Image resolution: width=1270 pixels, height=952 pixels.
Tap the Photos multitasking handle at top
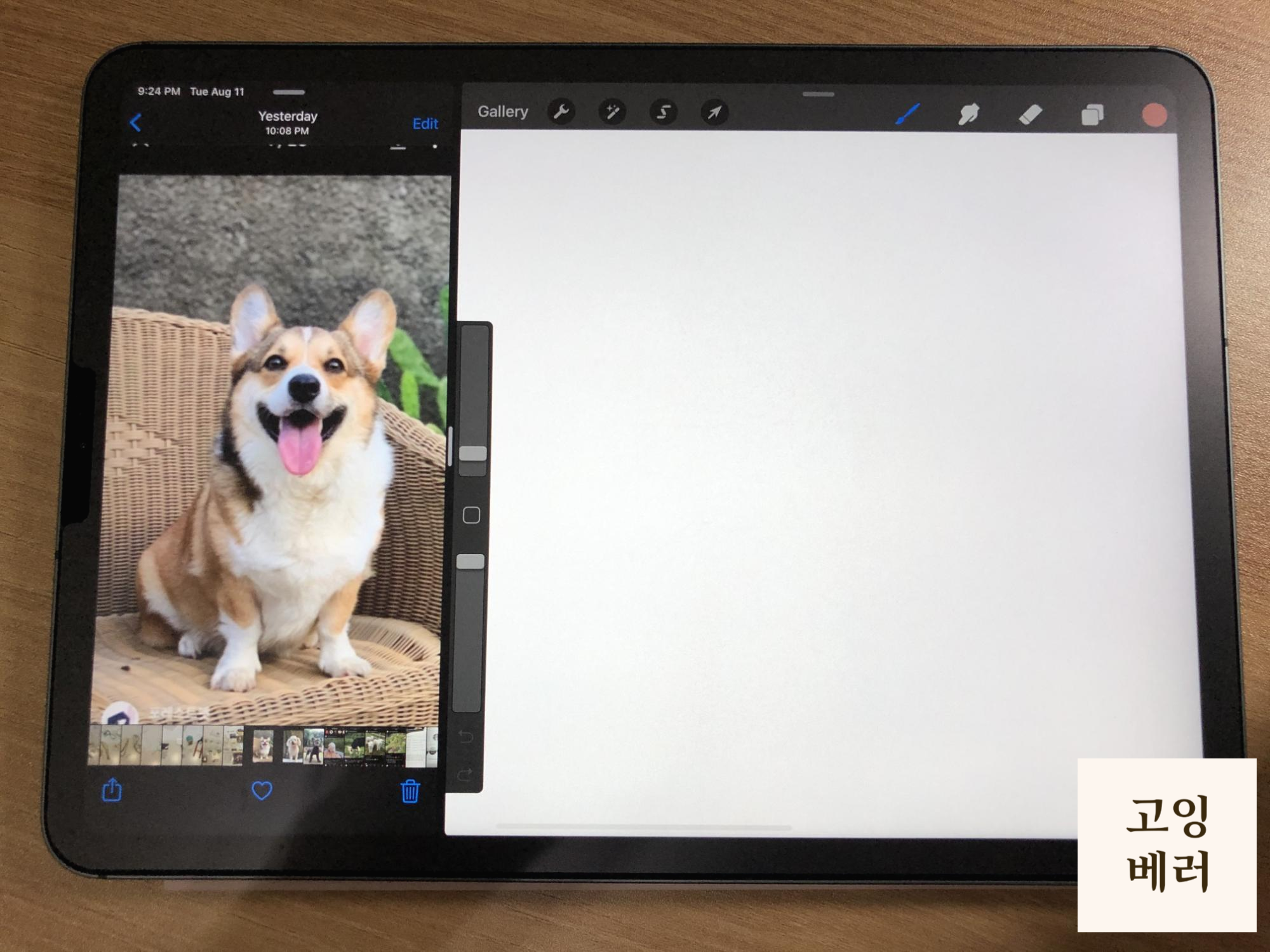click(289, 92)
